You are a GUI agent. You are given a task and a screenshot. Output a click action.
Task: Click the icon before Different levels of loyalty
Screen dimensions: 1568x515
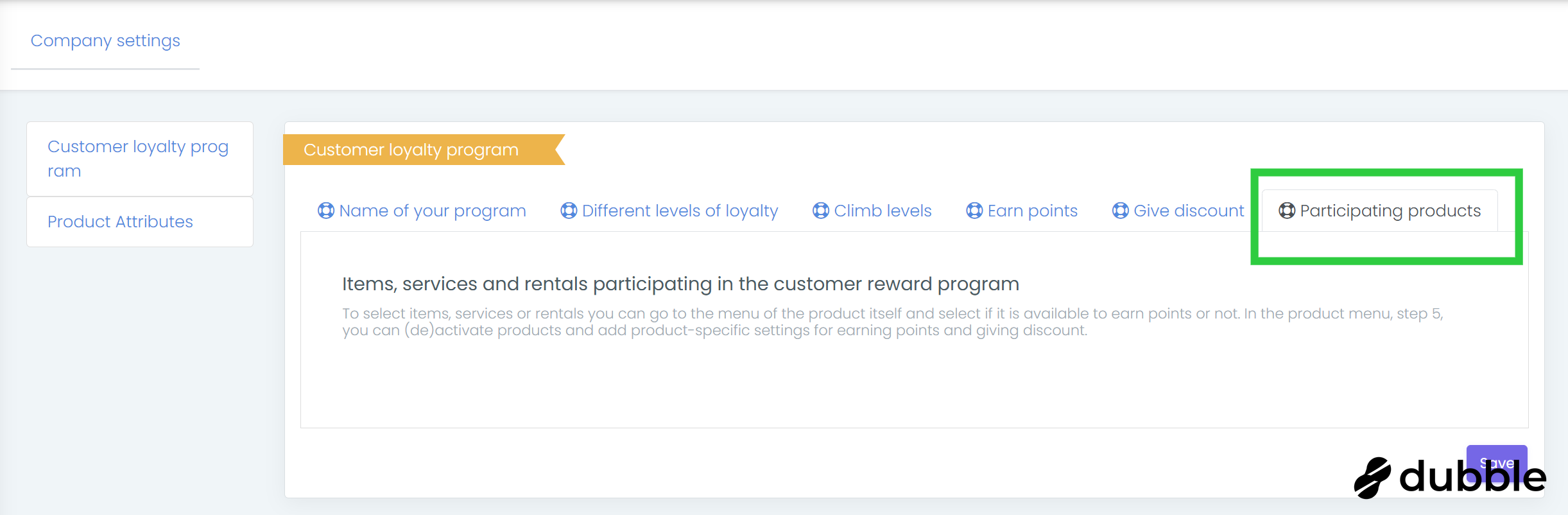tap(569, 211)
